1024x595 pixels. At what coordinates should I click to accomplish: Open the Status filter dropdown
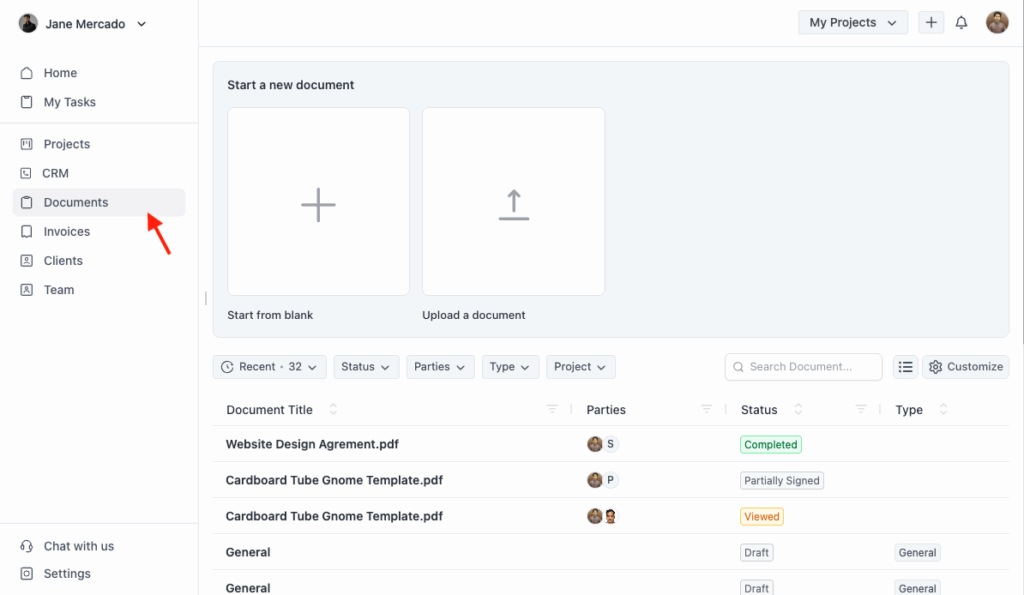click(366, 367)
